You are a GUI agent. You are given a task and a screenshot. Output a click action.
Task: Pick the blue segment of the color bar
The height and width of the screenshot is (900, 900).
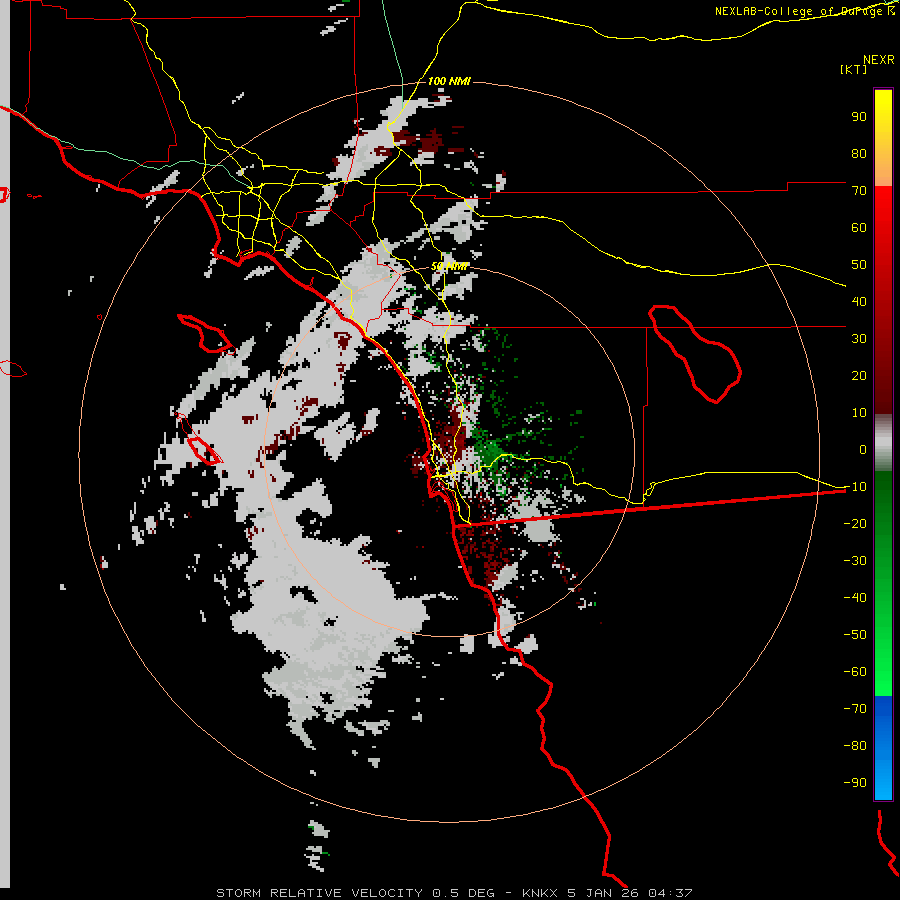(x=883, y=747)
